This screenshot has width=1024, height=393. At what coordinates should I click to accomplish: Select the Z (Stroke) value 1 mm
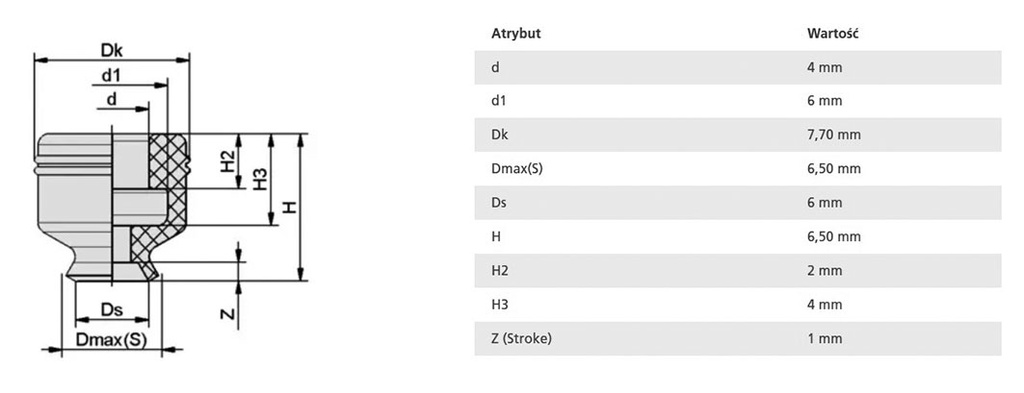tap(825, 339)
